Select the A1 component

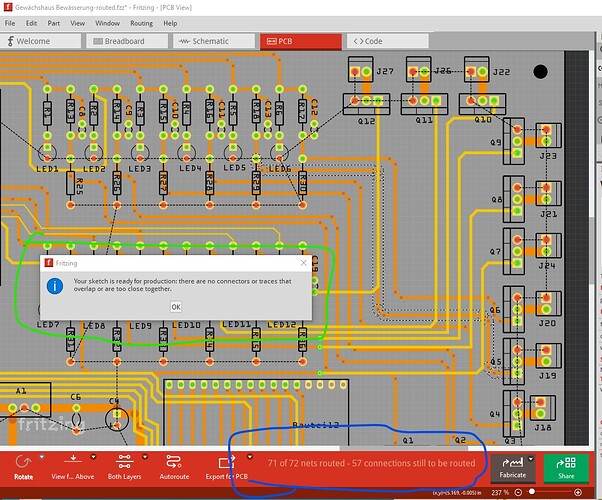pyautogui.click(x=25, y=400)
